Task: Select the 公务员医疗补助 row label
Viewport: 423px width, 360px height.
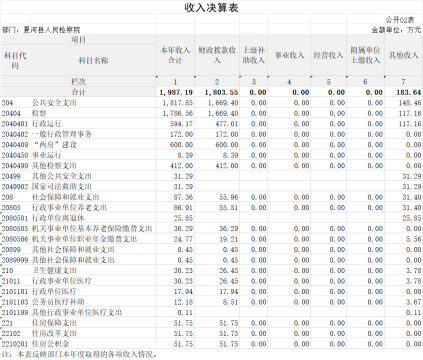Action: pyautogui.click(x=58, y=302)
